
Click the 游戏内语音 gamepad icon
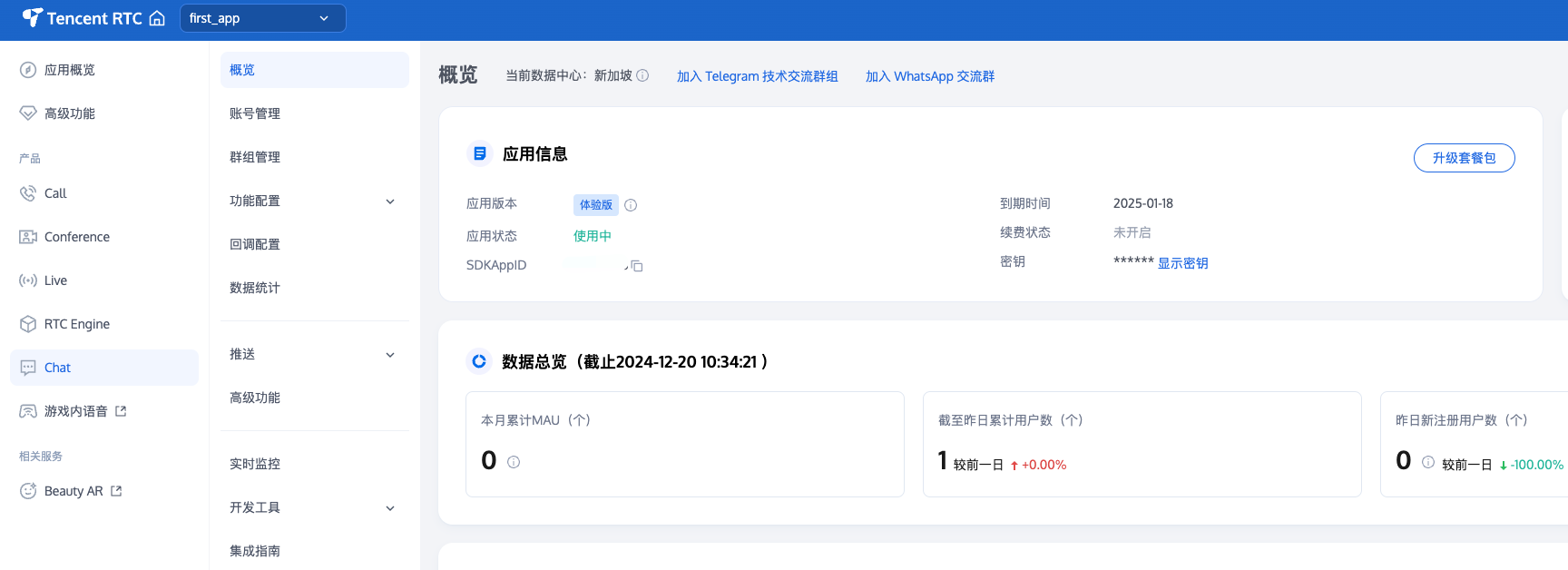point(28,411)
